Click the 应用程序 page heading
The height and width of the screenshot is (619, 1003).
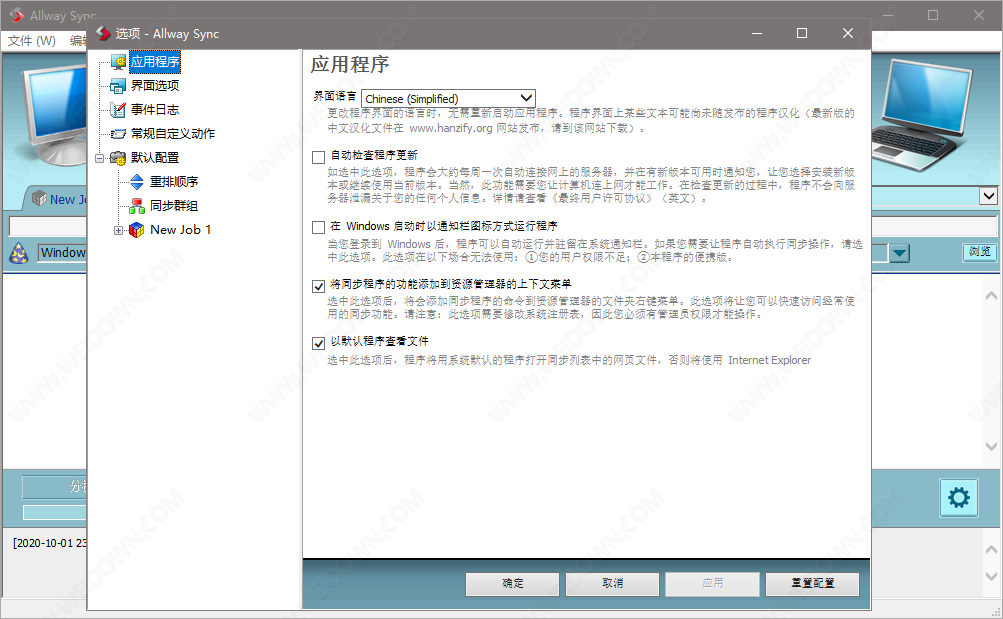point(350,65)
